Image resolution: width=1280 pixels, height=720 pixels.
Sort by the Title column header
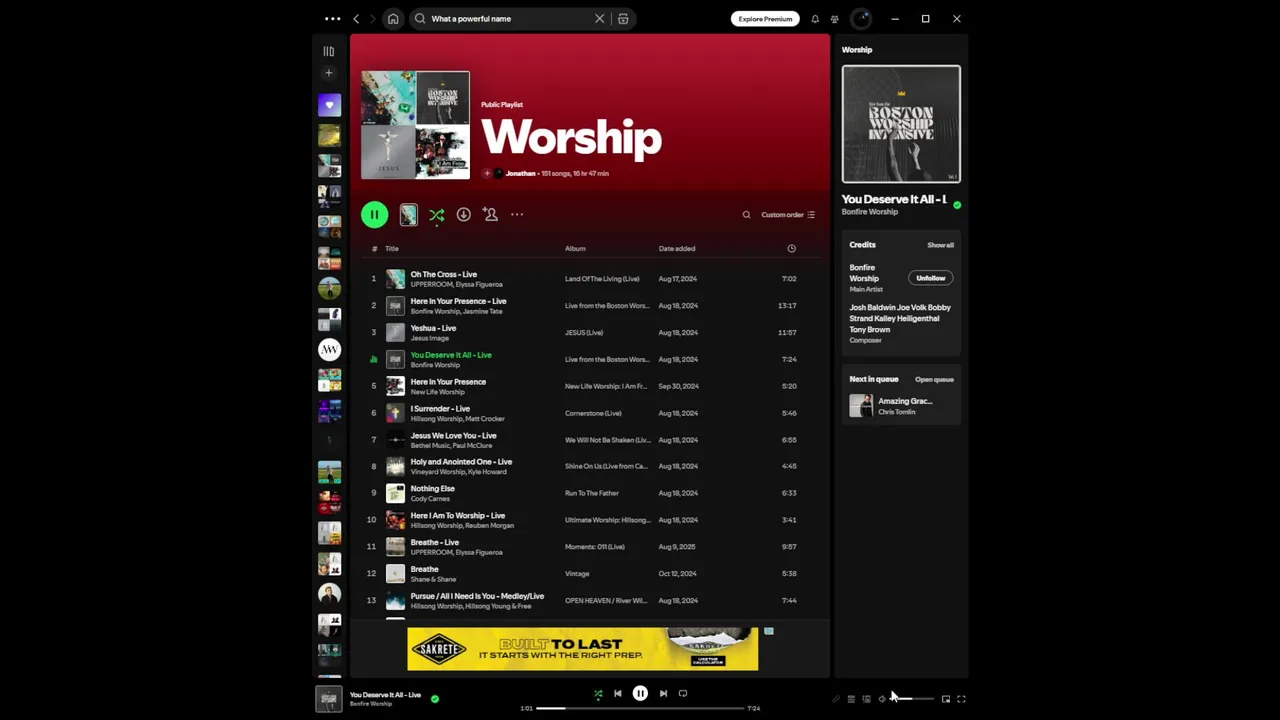[x=392, y=248]
